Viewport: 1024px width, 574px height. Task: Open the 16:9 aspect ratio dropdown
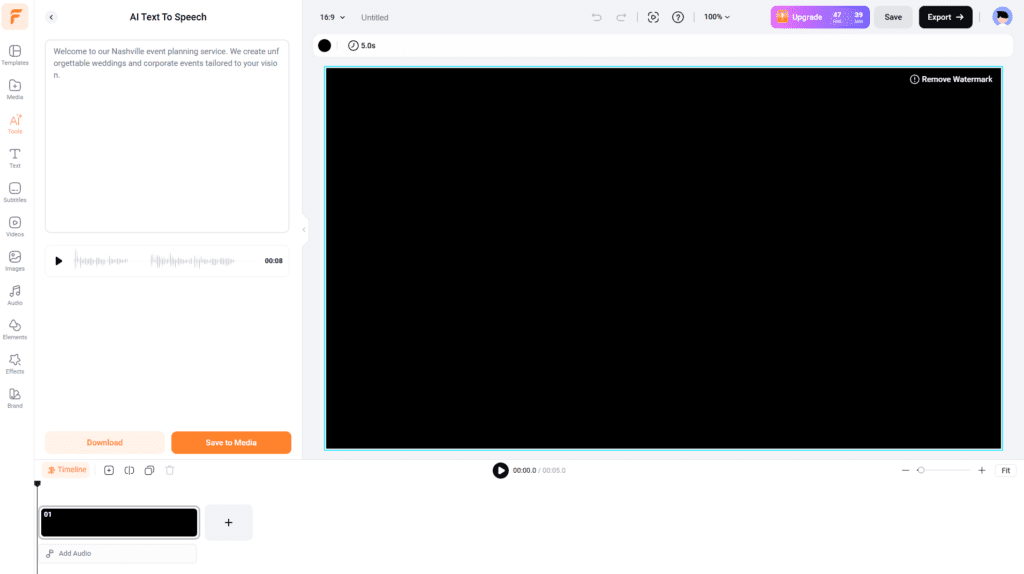click(332, 18)
